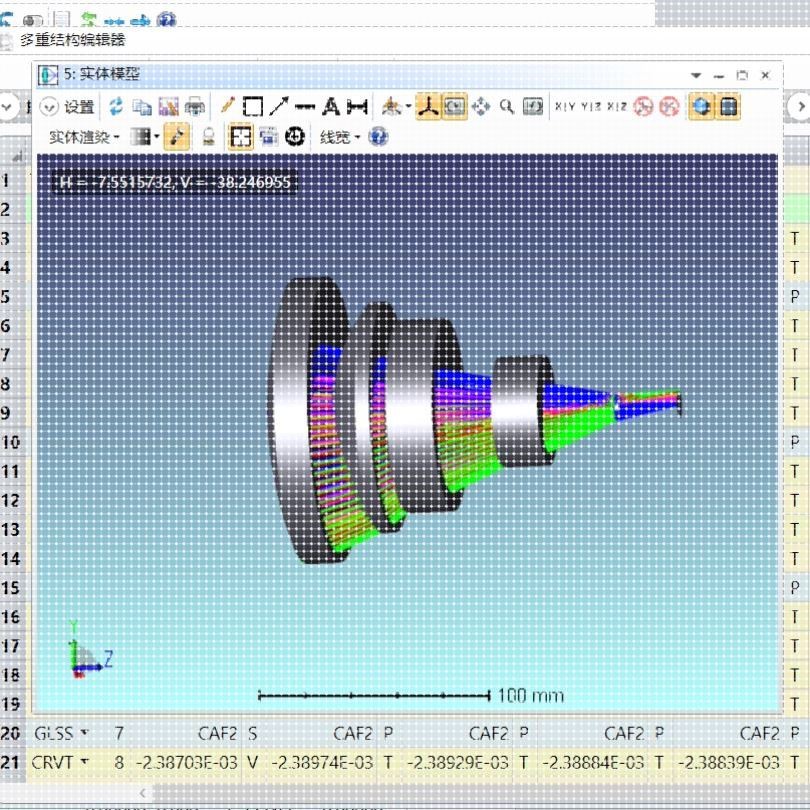The width and height of the screenshot is (810, 810).
Task: Click the S solve cell in row 20
Action: tap(252, 733)
